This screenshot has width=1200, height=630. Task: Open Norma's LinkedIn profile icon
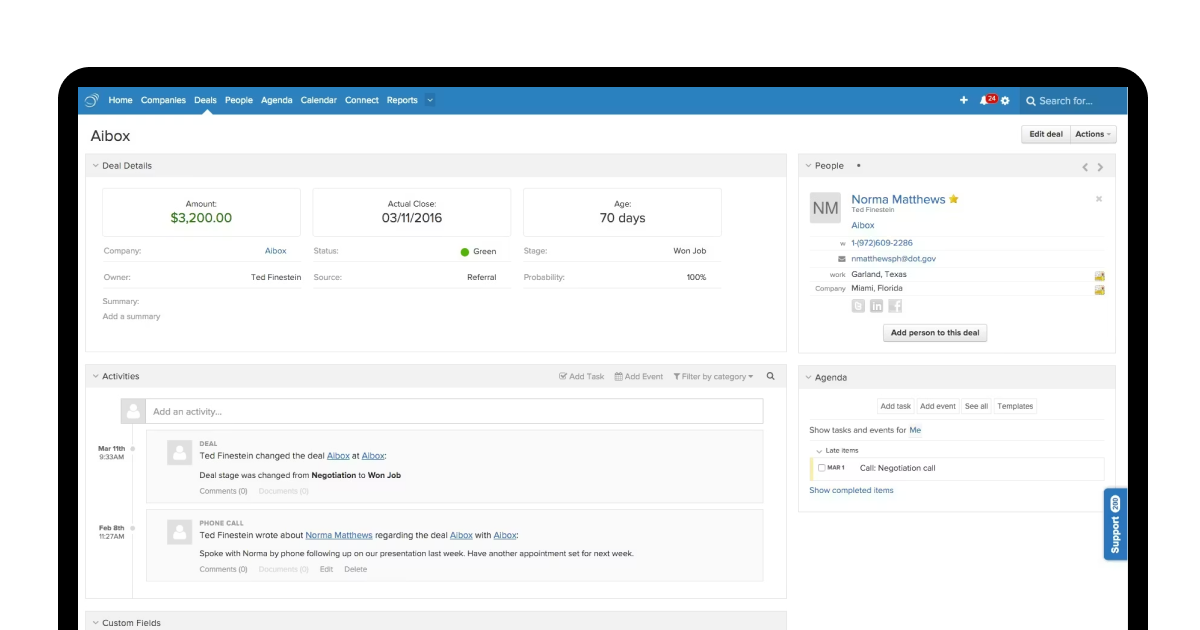coord(877,305)
